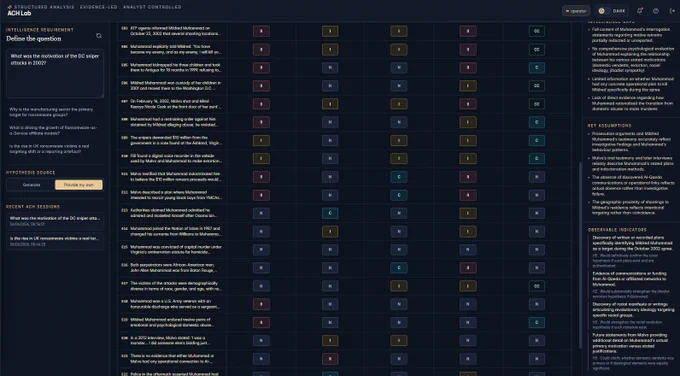The image size is (680, 376).
Task: Click the teal C badge in the restraining order row
Action: 536,122
